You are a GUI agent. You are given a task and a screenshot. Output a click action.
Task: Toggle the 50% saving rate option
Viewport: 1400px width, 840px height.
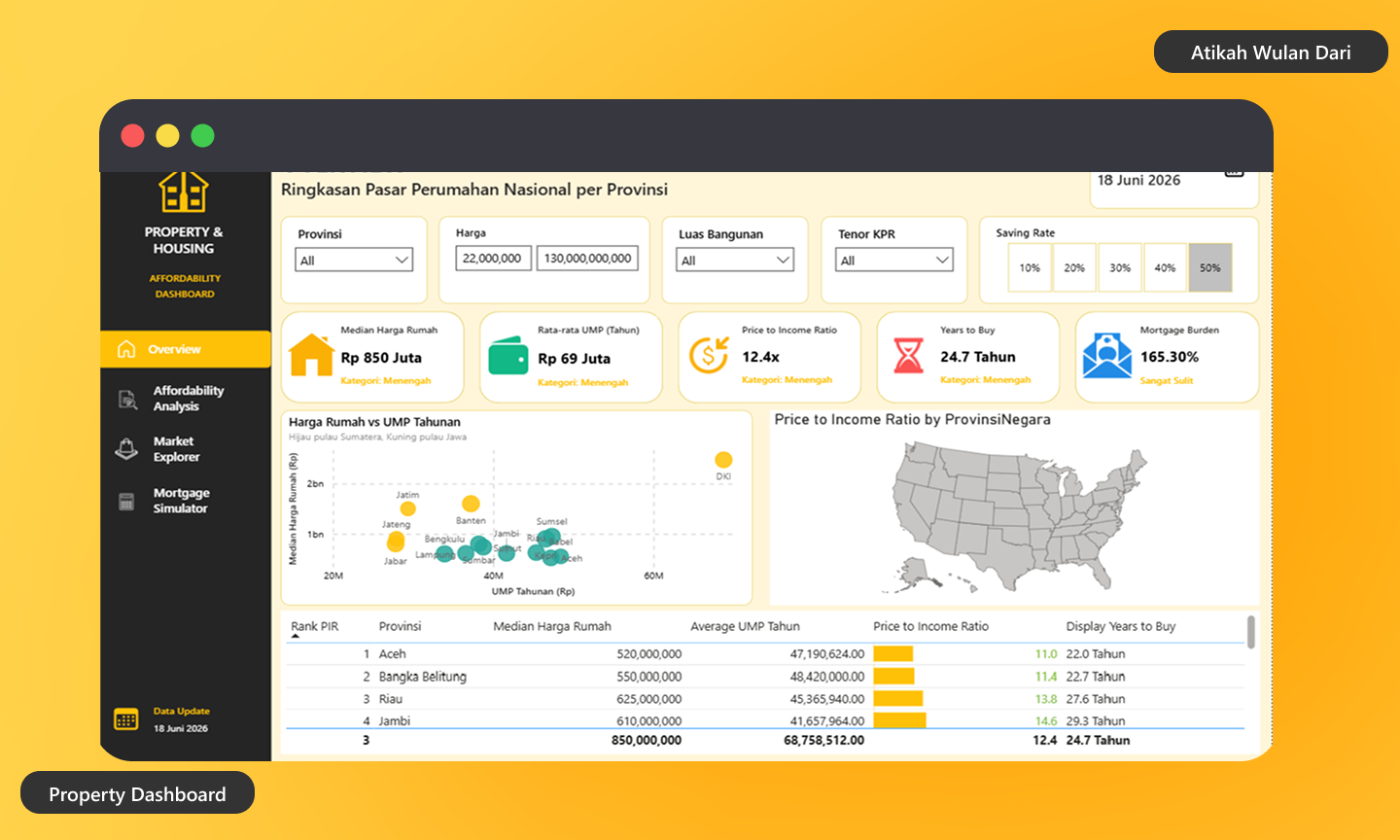[1210, 267]
